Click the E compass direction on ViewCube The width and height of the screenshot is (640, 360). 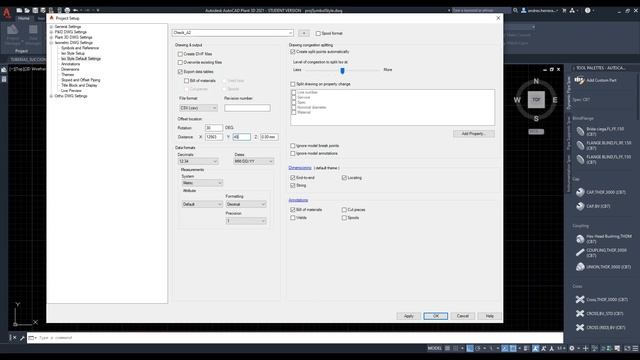pos(555,100)
